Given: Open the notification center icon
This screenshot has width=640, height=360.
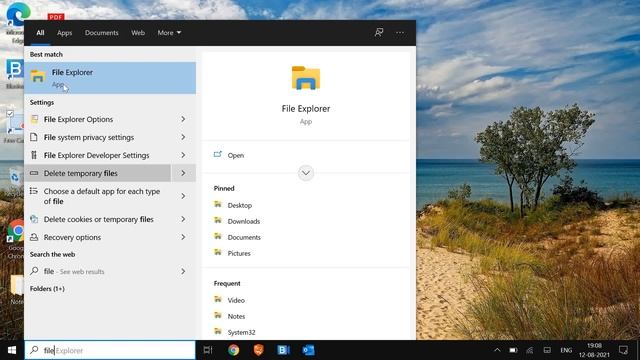Looking at the screenshot, I should [x=623, y=350].
